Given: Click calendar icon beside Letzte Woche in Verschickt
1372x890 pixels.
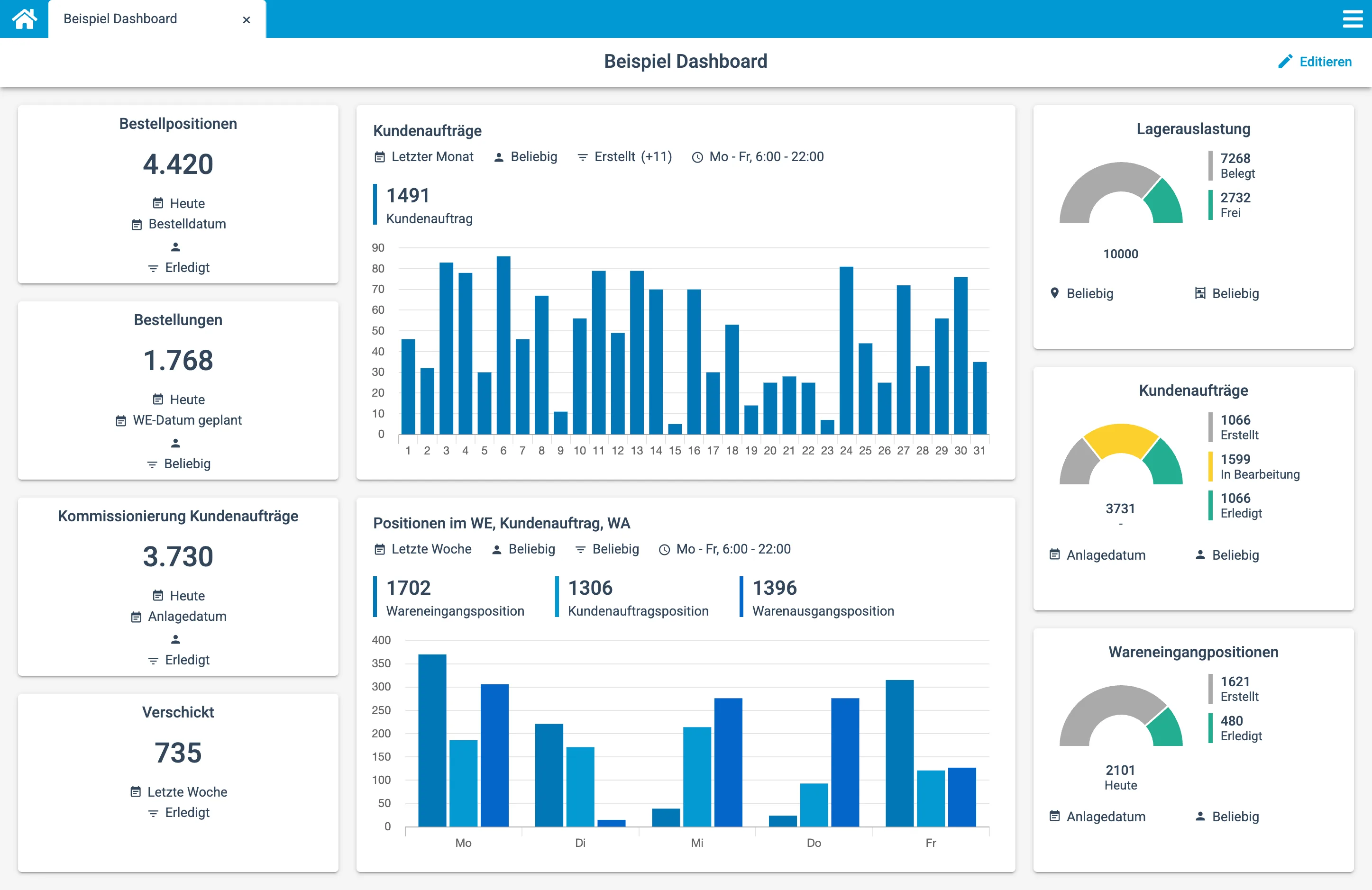Looking at the screenshot, I should pos(136,791).
